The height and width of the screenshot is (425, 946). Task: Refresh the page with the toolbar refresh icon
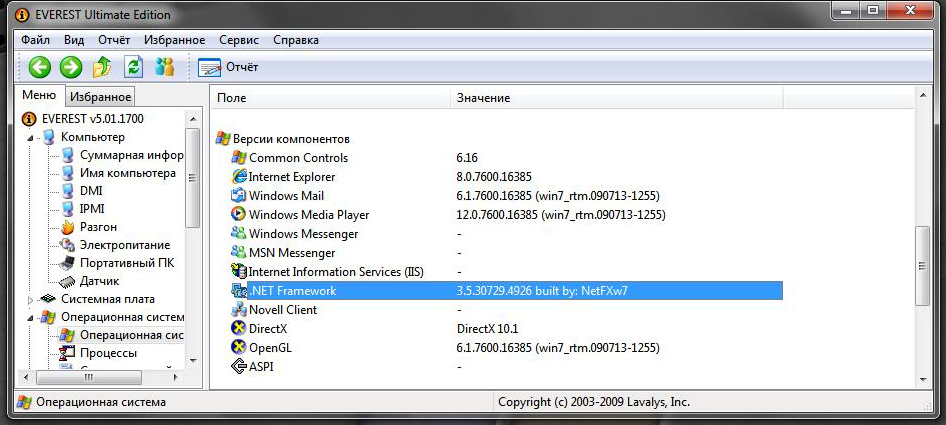pos(133,66)
